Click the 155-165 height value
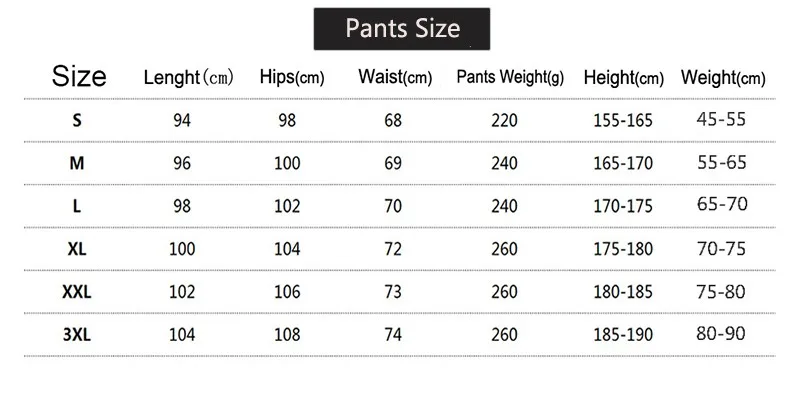This screenshot has height=396, width=800. tap(623, 120)
